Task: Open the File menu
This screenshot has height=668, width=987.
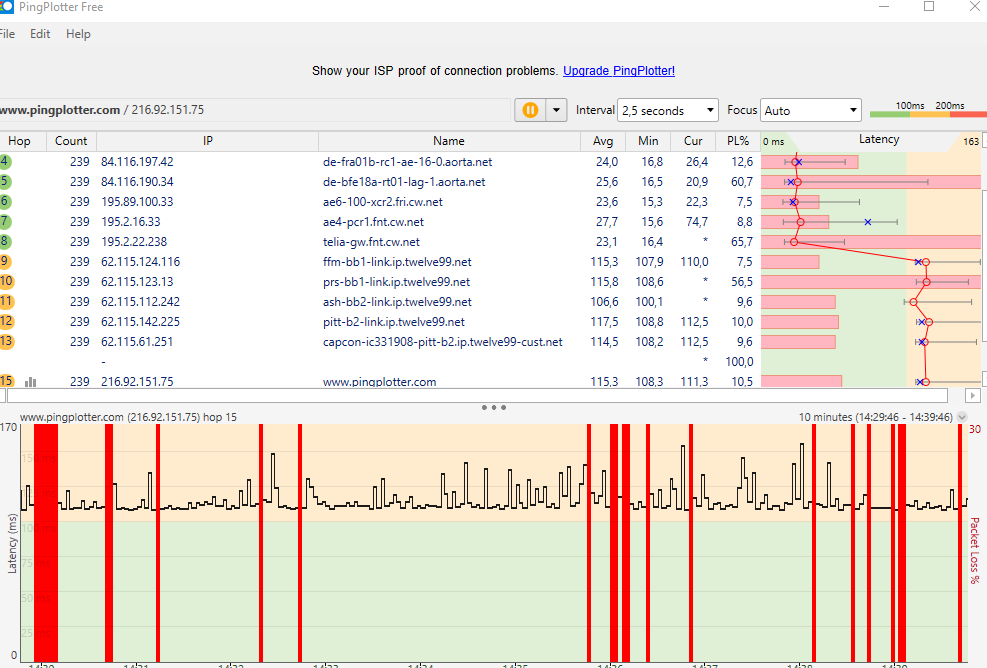Action: (7, 34)
